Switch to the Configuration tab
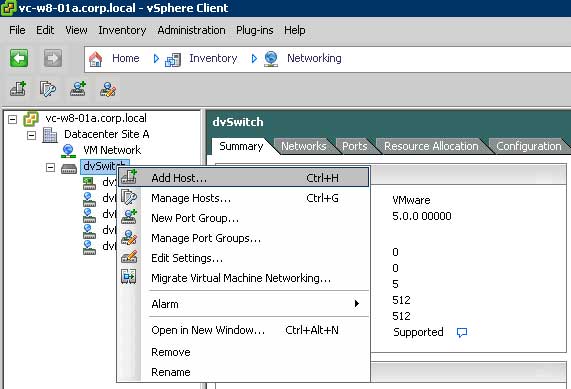The height and width of the screenshot is (389, 571). (528, 146)
